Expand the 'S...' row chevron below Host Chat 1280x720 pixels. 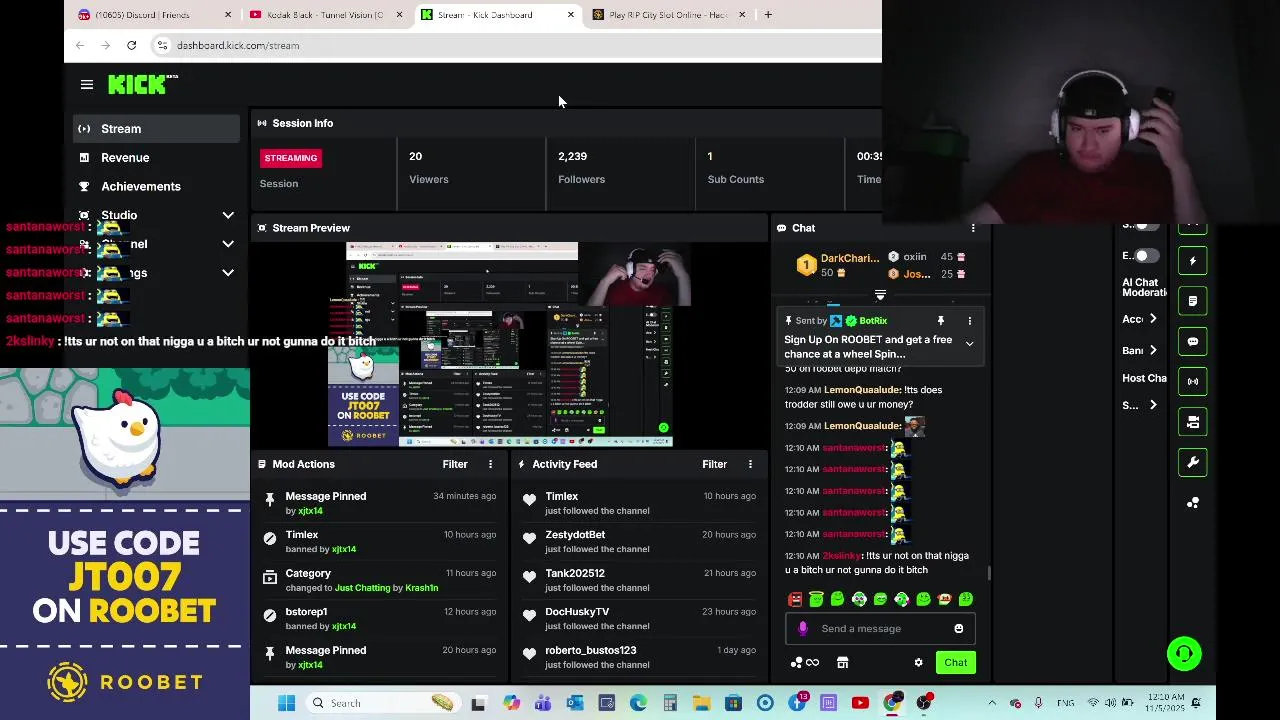click(x=1153, y=405)
